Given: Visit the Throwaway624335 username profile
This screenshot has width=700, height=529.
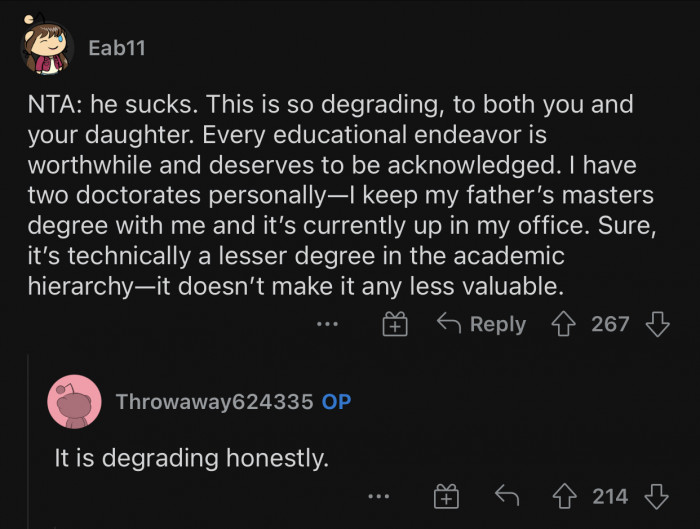Looking at the screenshot, I should pyautogui.click(x=213, y=402).
